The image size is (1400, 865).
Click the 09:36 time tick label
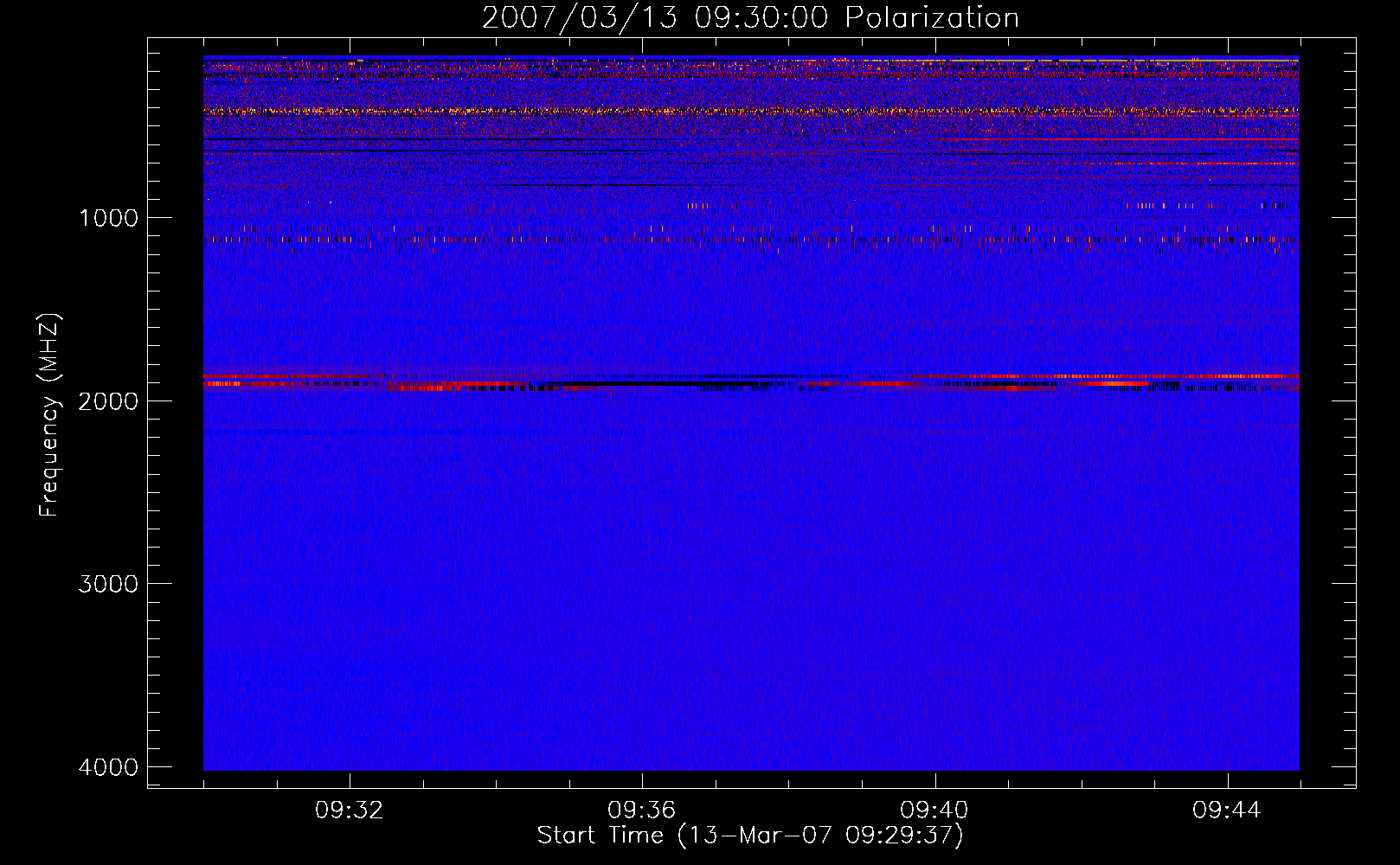[641, 811]
